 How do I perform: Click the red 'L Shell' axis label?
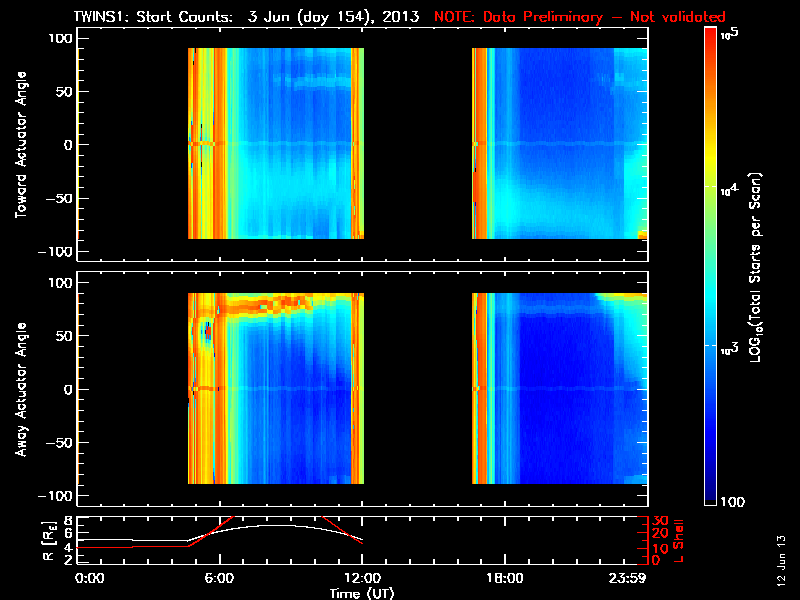[x=678, y=541]
